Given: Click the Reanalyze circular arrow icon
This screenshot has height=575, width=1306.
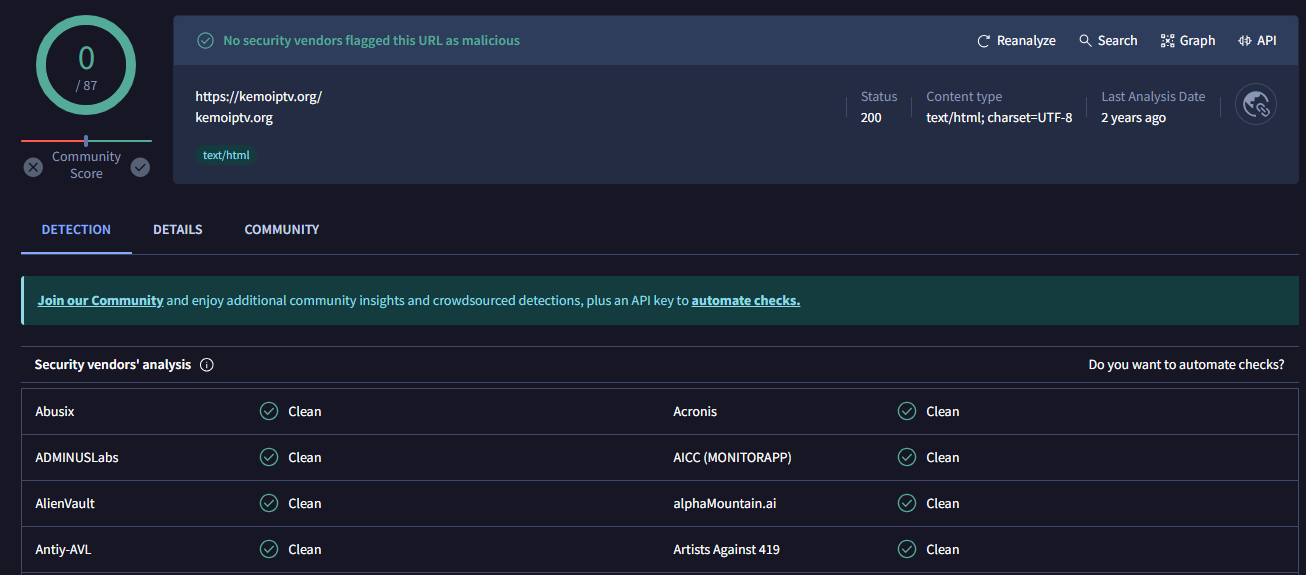Looking at the screenshot, I should pyautogui.click(x=984, y=41).
